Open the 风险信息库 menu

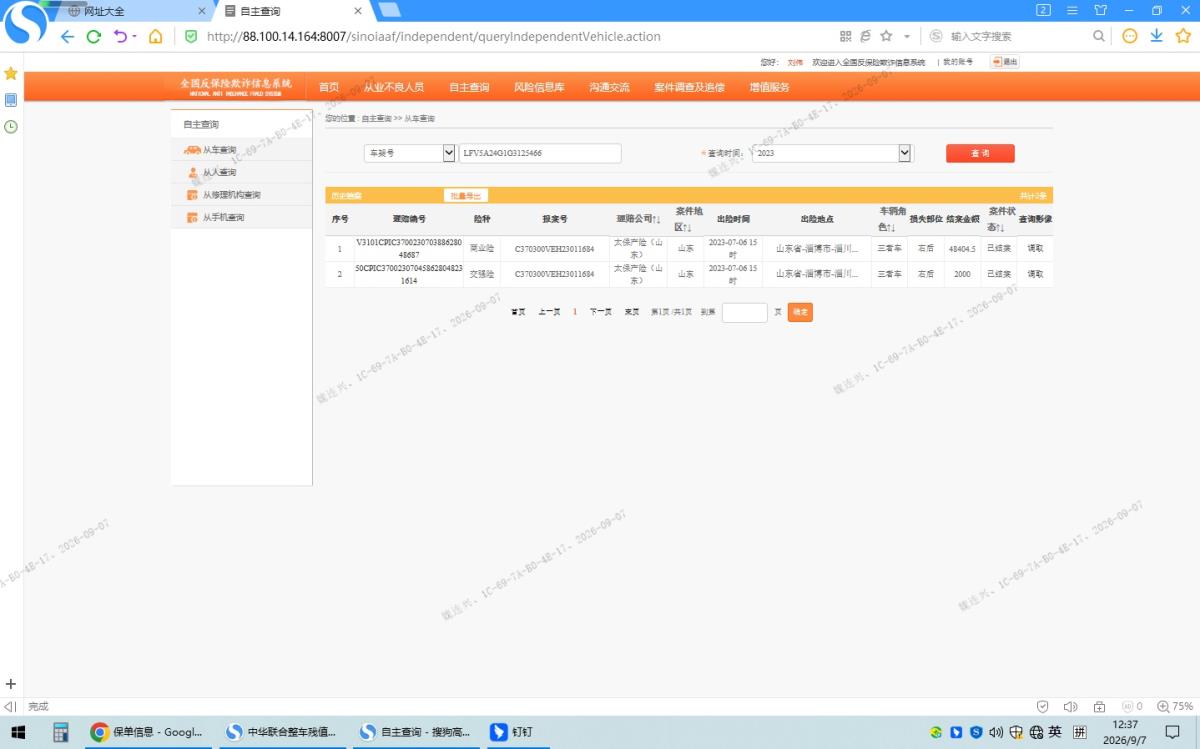coord(539,87)
